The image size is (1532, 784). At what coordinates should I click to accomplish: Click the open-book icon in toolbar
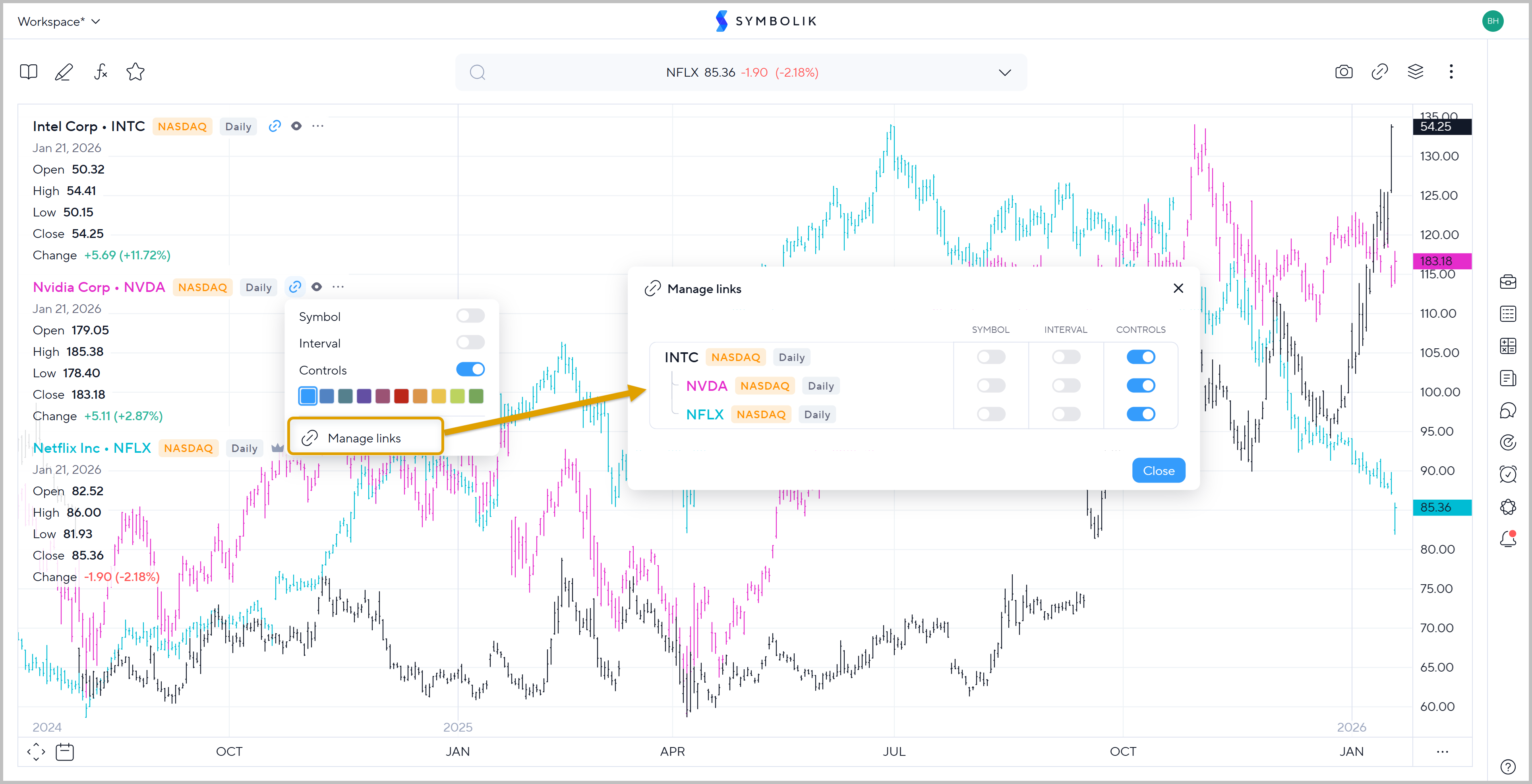29,72
